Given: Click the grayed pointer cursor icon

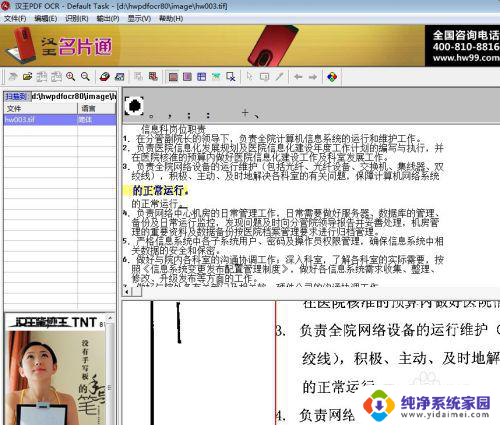Looking at the screenshot, I should pyautogui.click(x=249, y=77).
